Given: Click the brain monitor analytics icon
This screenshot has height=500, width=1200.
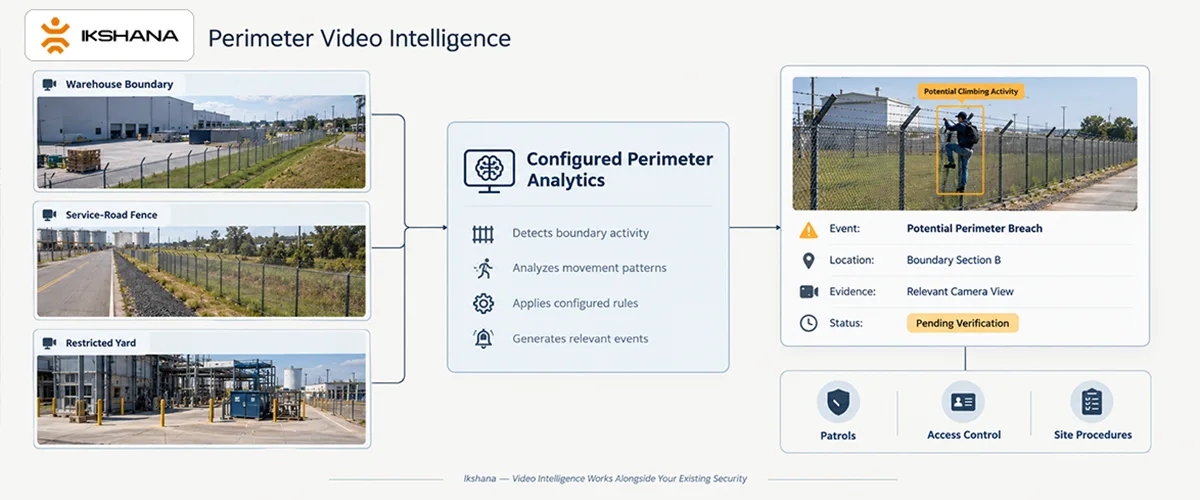Looking at the screenshot, I should click(490, 170).
